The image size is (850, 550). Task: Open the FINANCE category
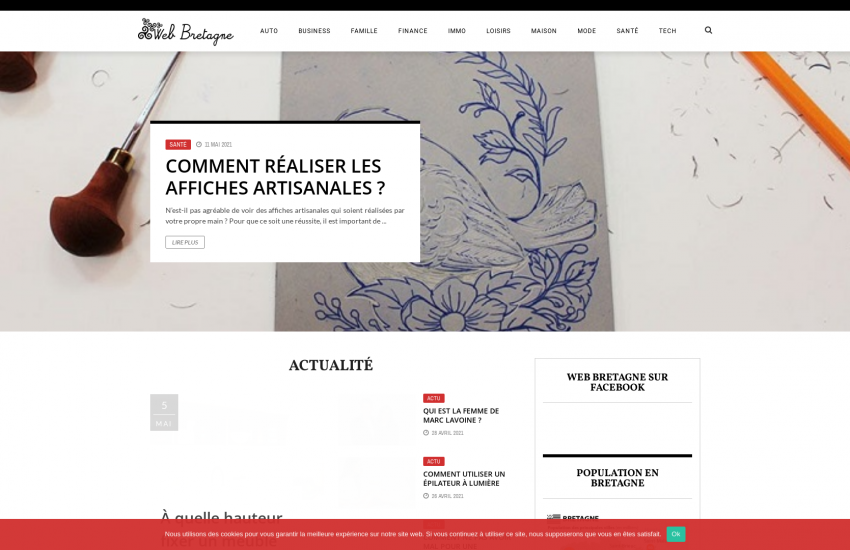pyautogui.click(x=413, y=31)
